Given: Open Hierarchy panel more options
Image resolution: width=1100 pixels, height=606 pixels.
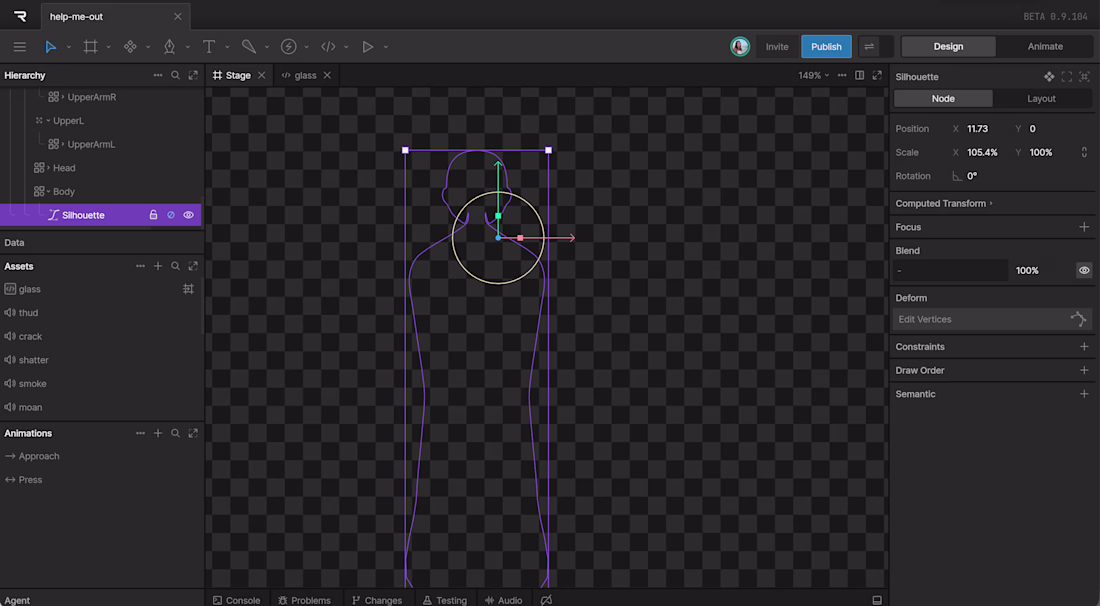Looking at the screenshot, I should [158, 75].
